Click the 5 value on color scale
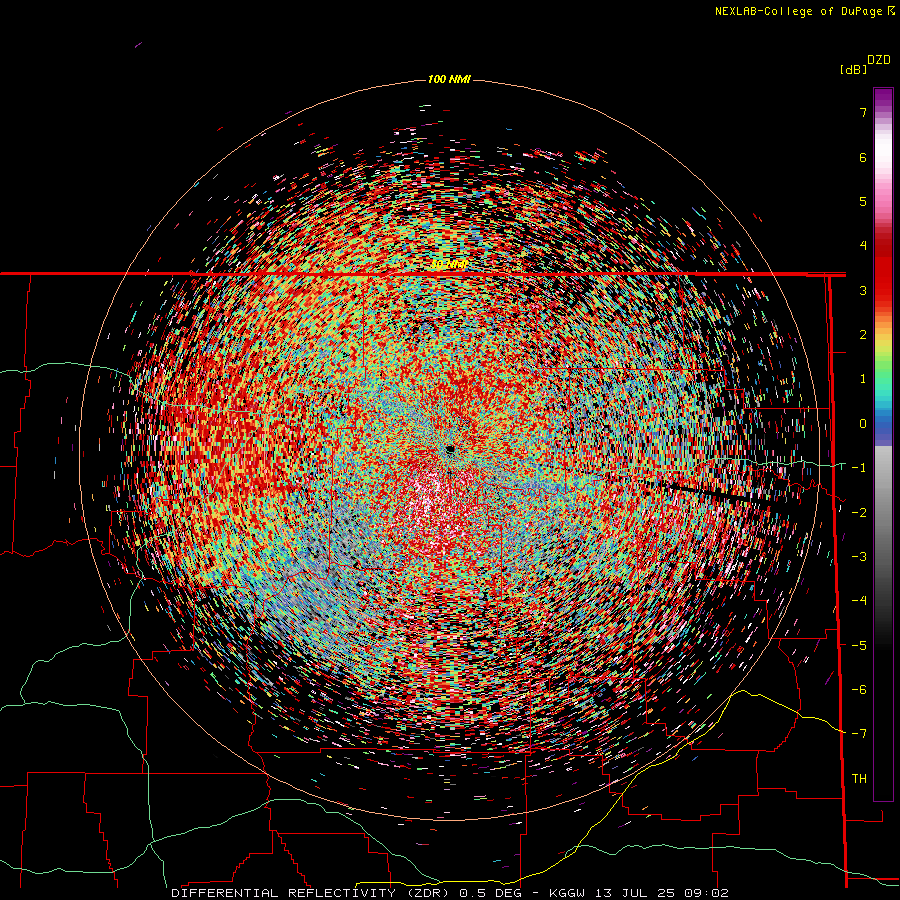Viewport: 900px width, 900px height. [863, 201]
